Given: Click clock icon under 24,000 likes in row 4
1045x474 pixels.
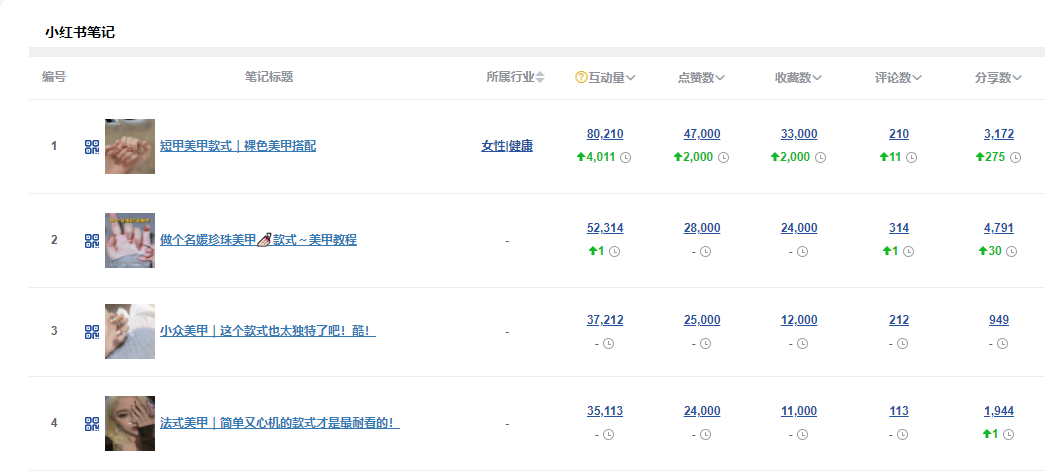Looking at the screenshot, I should coord(706,435).
